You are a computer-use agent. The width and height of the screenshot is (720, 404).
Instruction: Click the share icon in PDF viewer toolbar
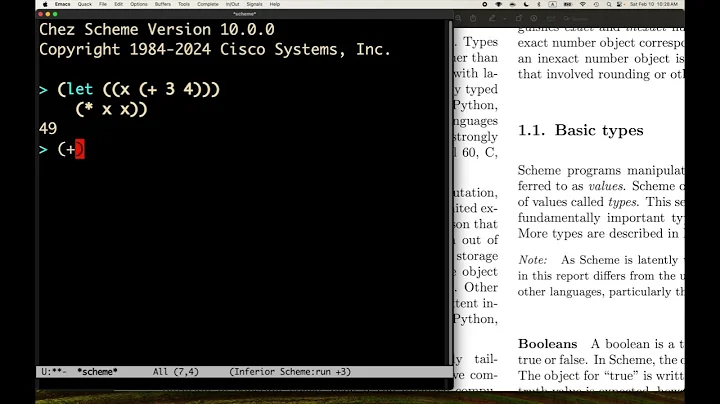point(473,18)
